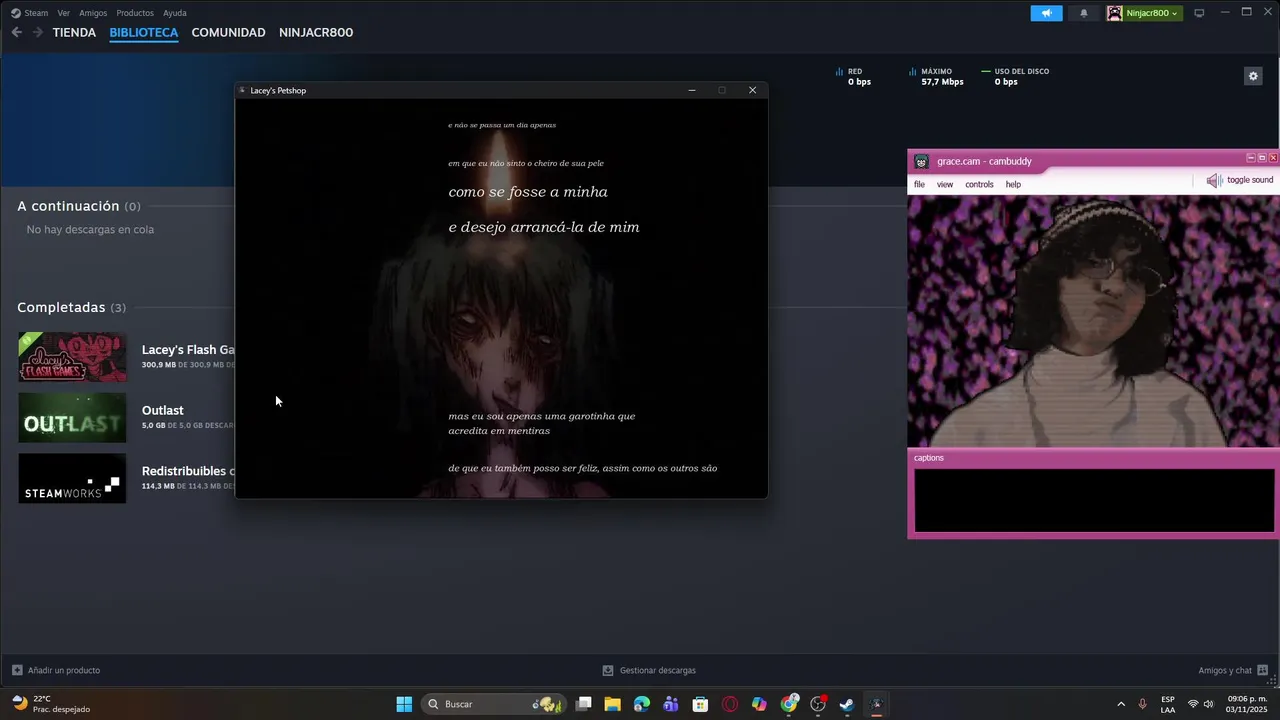Maximize the cambuddy window

1262,158
